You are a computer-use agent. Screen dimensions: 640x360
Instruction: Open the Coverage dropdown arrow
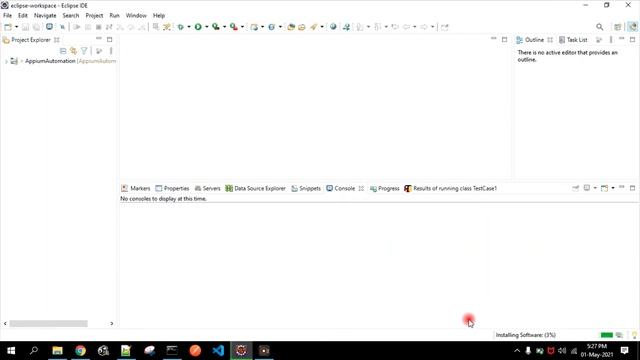224,27
